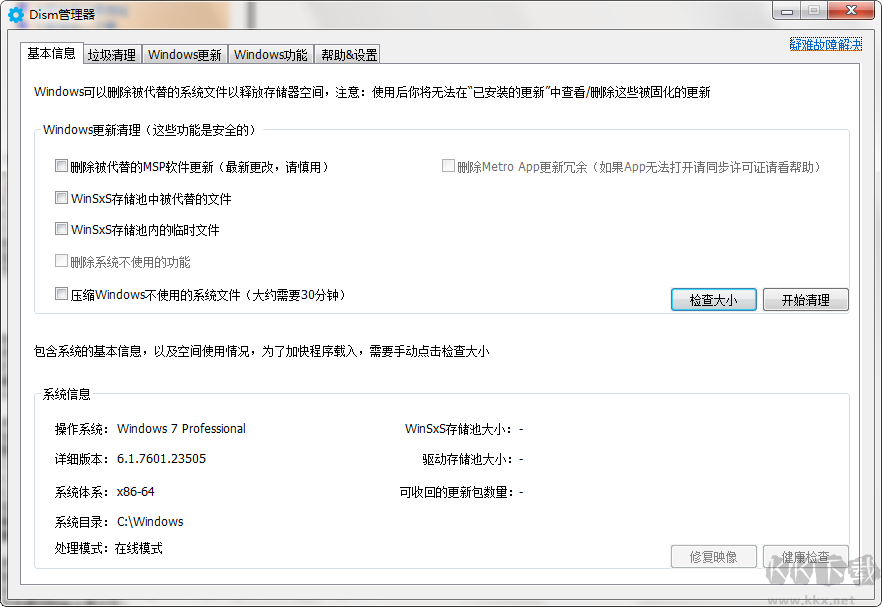Check WinSxS存储池中被代替的文件 option
This screenshot has height=607, width=882.
tap(61, 198)
